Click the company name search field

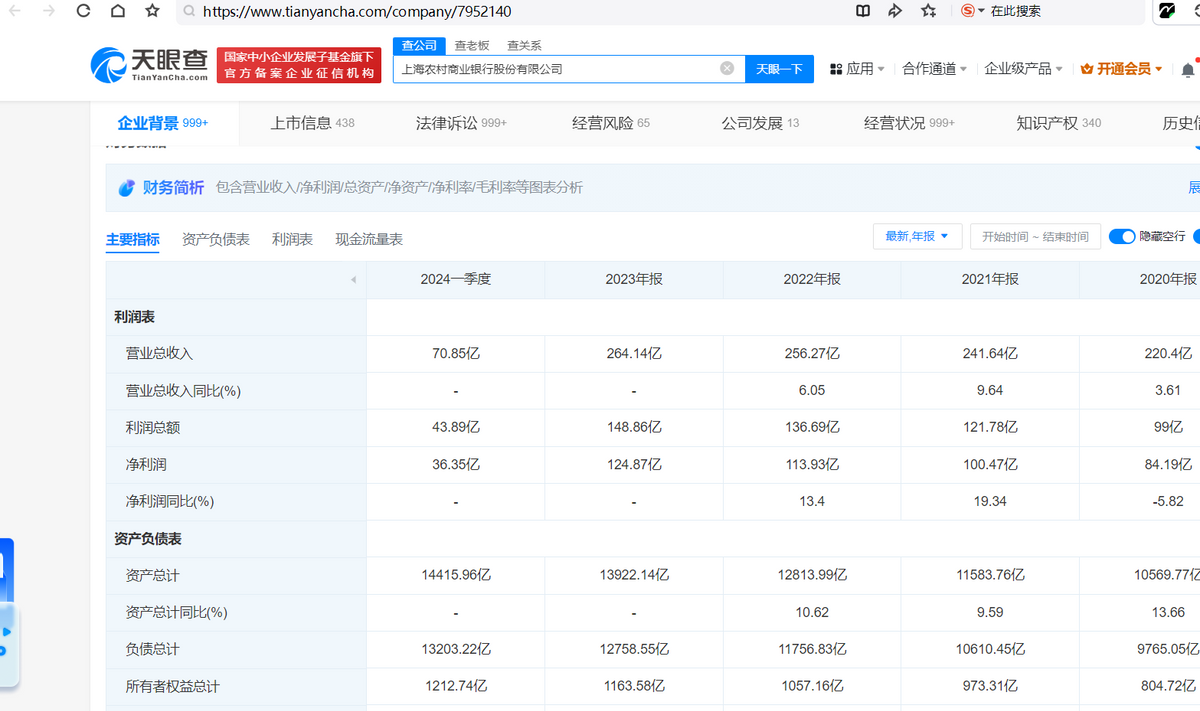569,69
